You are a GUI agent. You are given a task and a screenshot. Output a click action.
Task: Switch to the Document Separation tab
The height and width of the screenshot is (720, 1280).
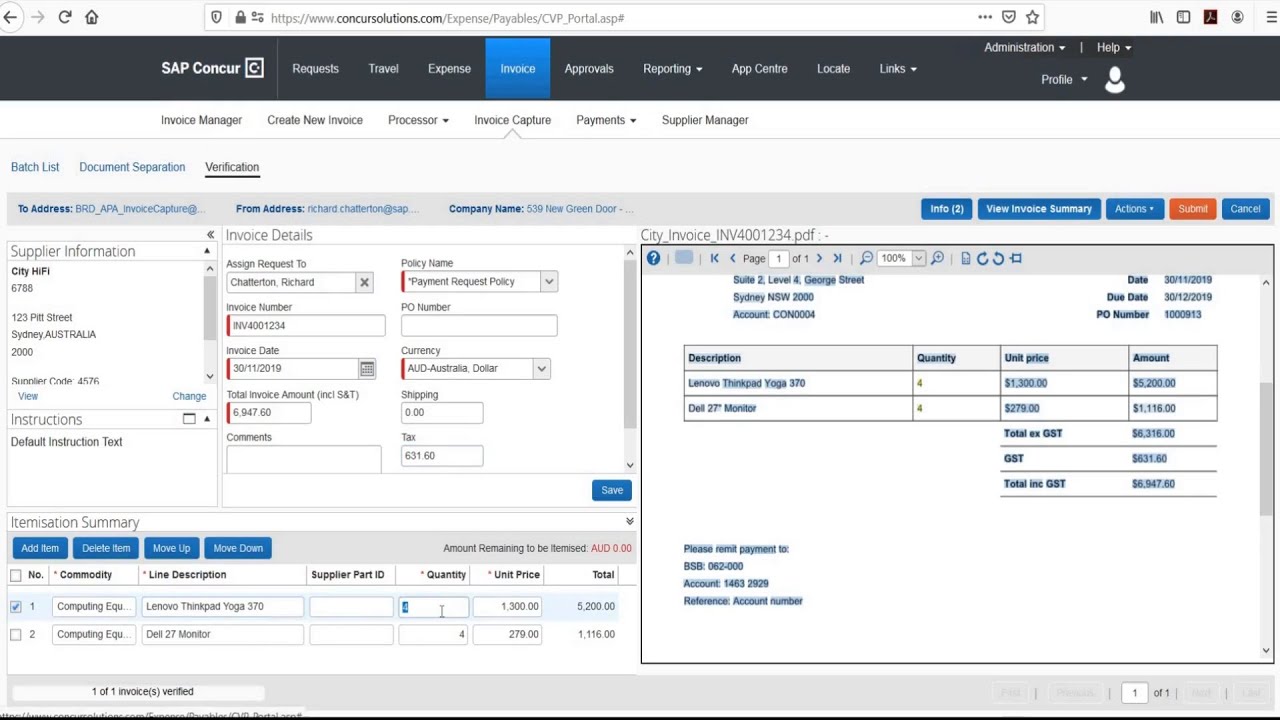[x=132, y=167]
